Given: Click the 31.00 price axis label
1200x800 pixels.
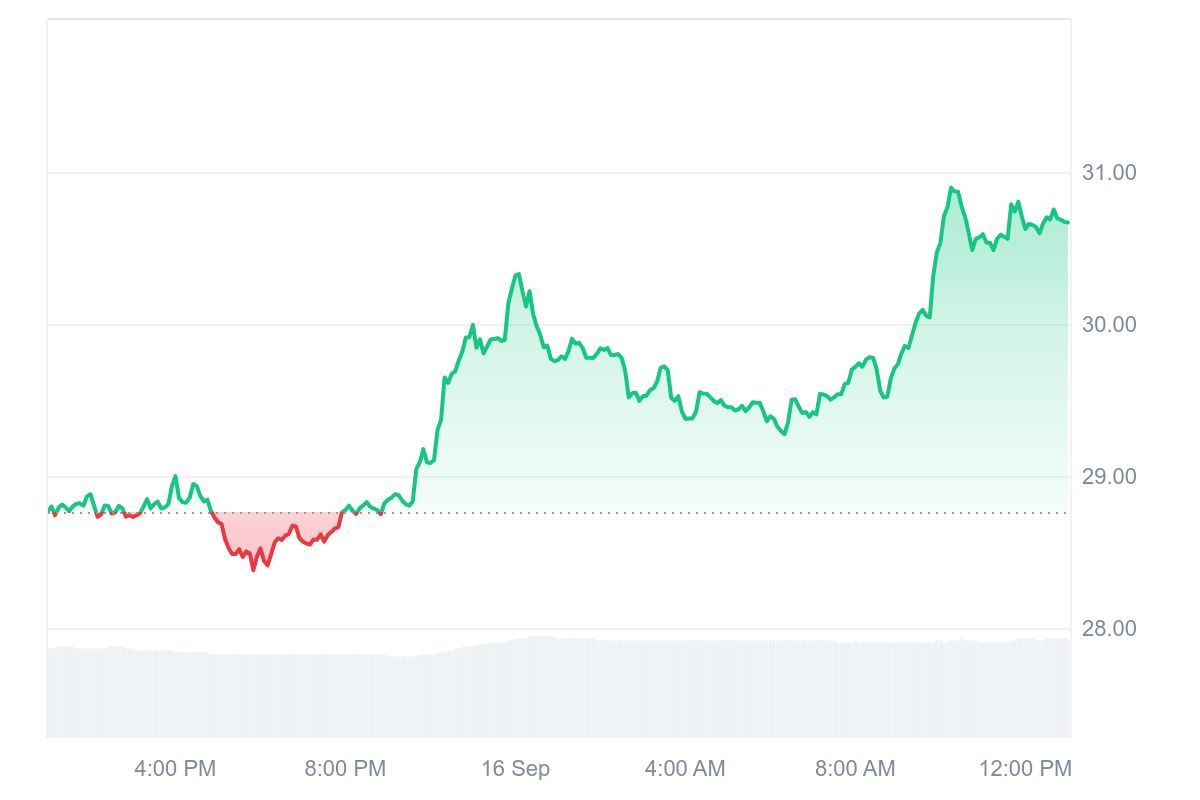Looking at the screenshot, I should point(1109,173).
